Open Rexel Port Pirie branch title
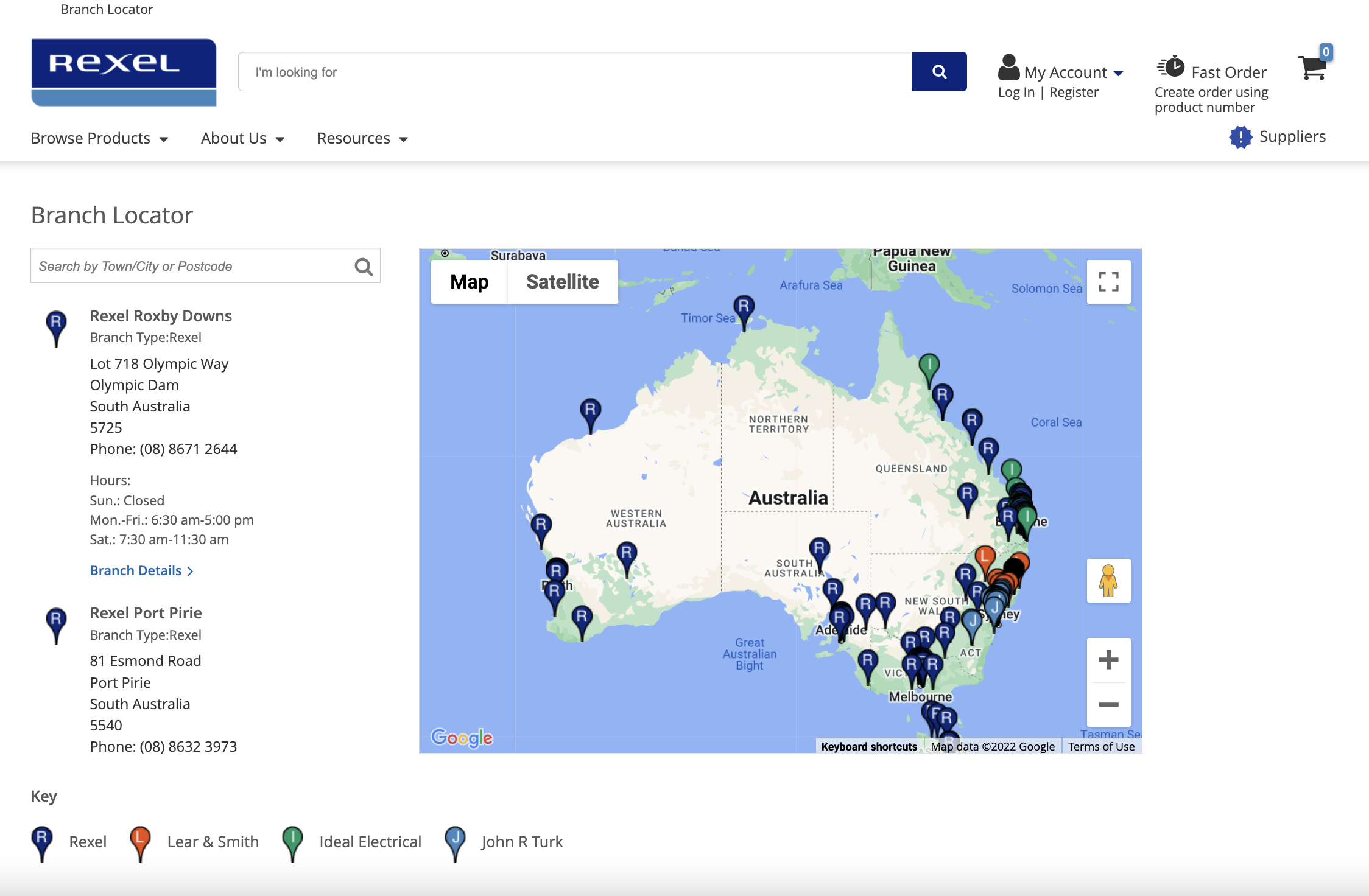This screenshot has width=1369, height=896. 146,613
